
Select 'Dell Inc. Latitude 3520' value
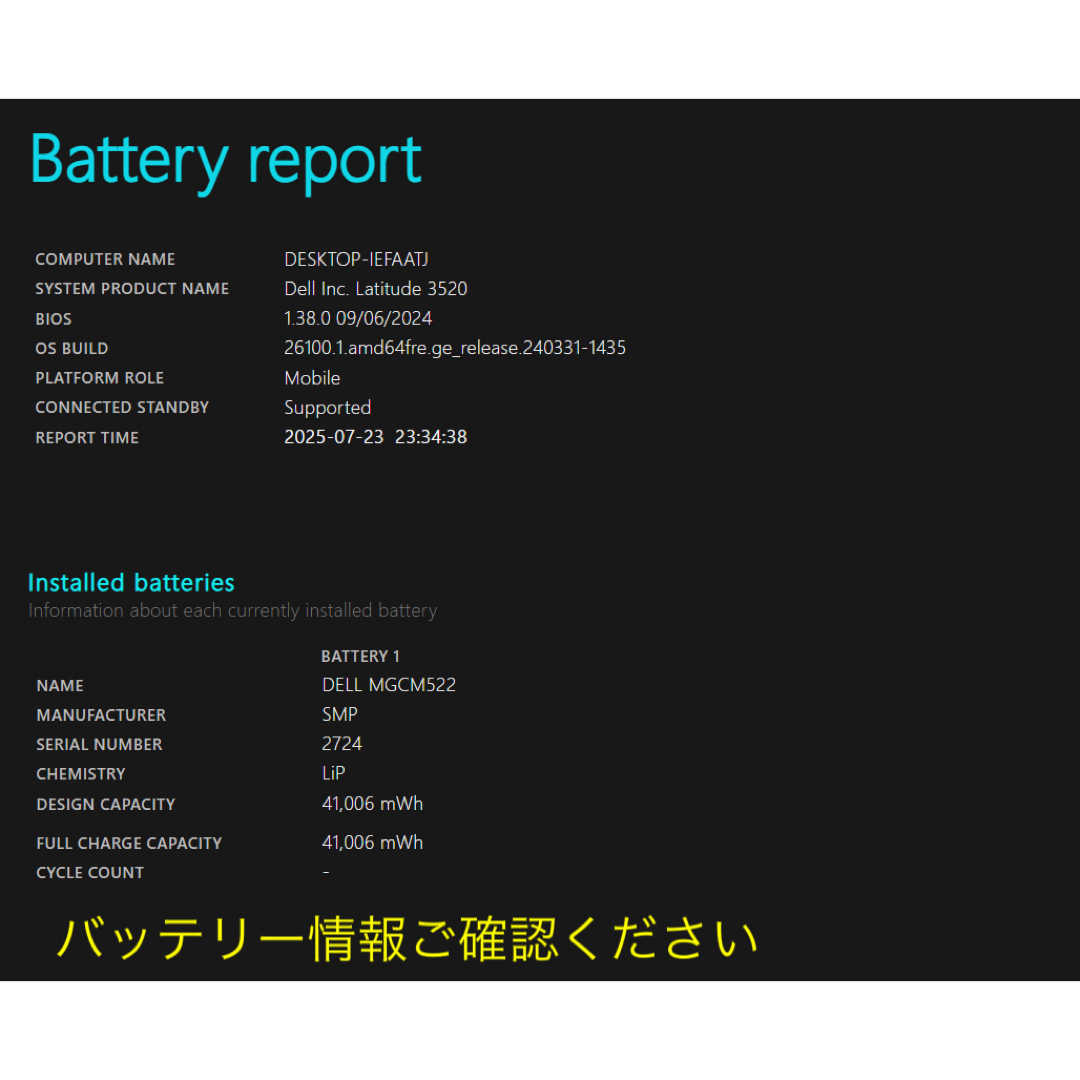(375, 289)
